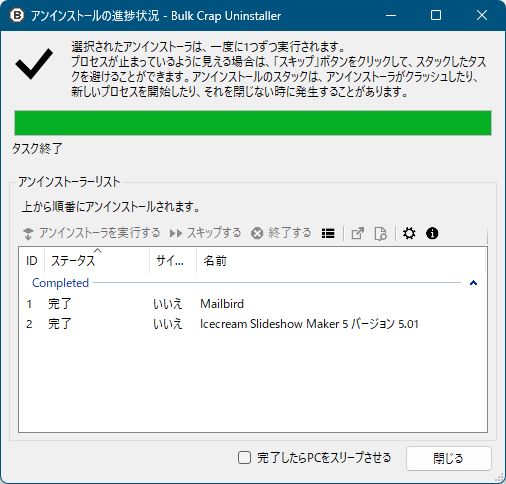
Task: Sort by ステータス column header
Action: click(97, 260)
